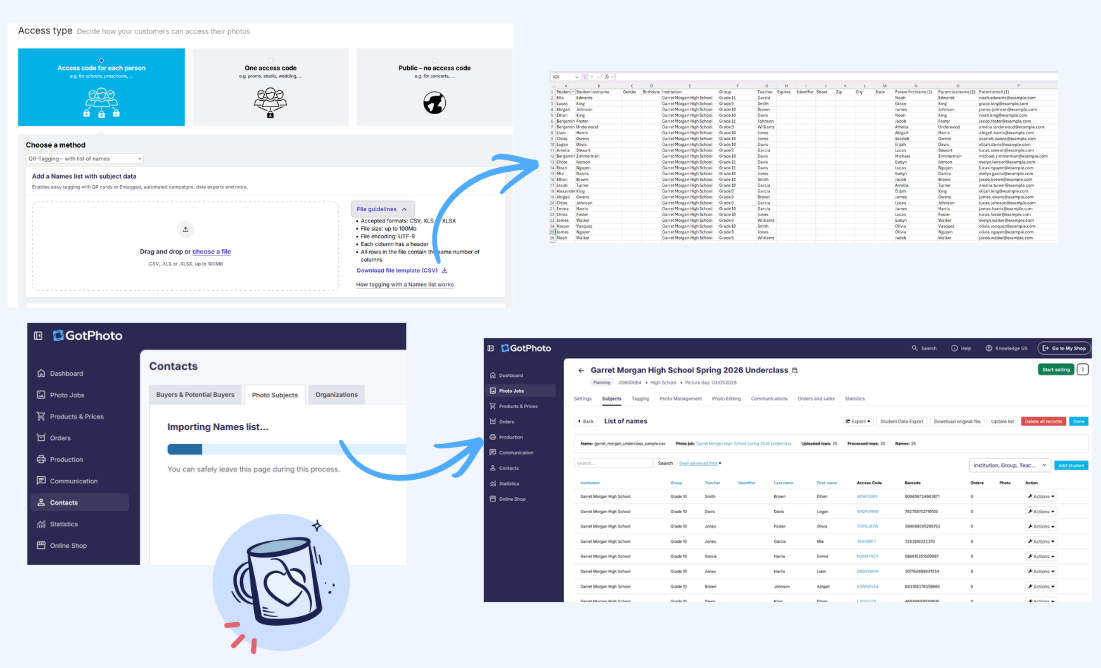Switch to Buyers & Potential Buyers tab
This screenshot has width=1101, height=668.
(195, 395)
